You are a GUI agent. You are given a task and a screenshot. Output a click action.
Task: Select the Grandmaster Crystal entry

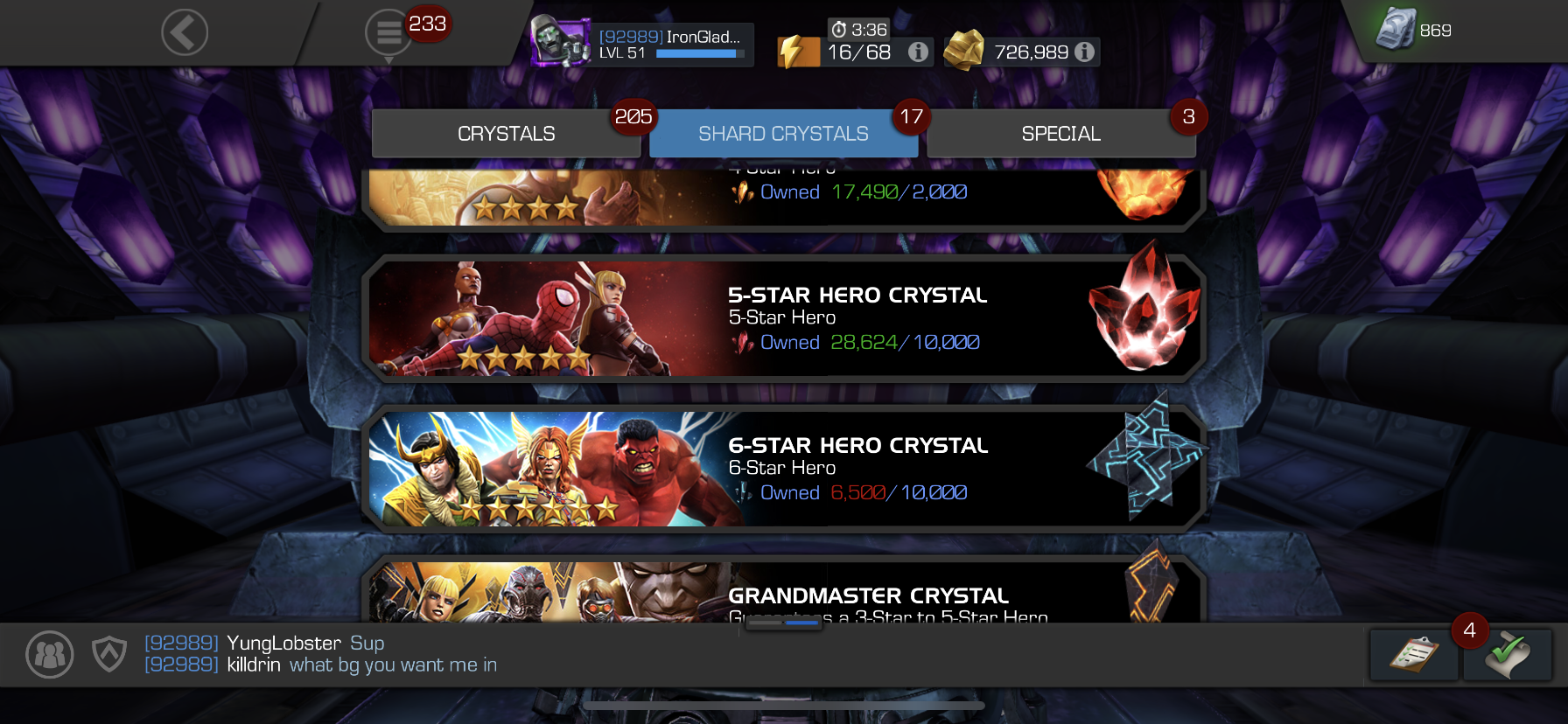(784, 589)
